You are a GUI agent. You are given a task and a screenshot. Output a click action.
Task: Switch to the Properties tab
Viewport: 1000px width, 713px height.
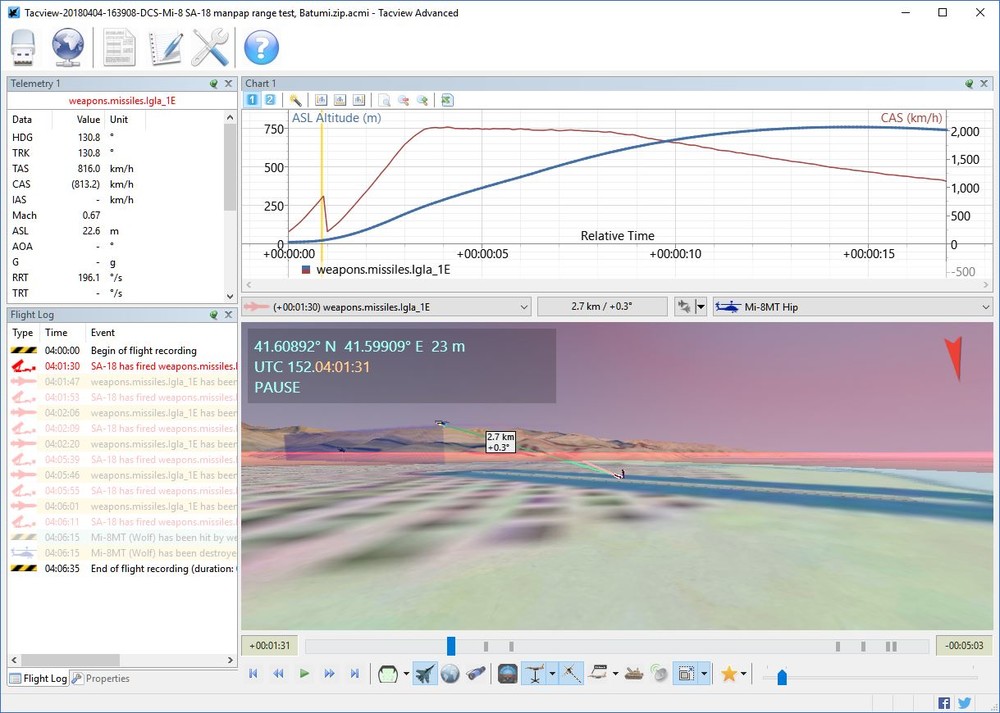tap(101, 678)
